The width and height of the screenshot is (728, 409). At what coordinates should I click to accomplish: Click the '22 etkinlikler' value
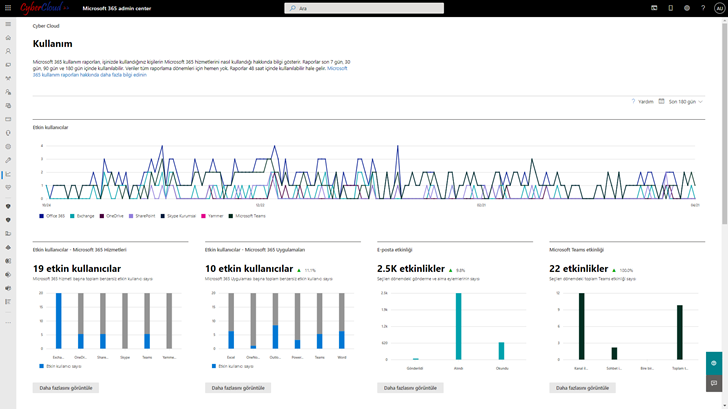tap(578, 269)
